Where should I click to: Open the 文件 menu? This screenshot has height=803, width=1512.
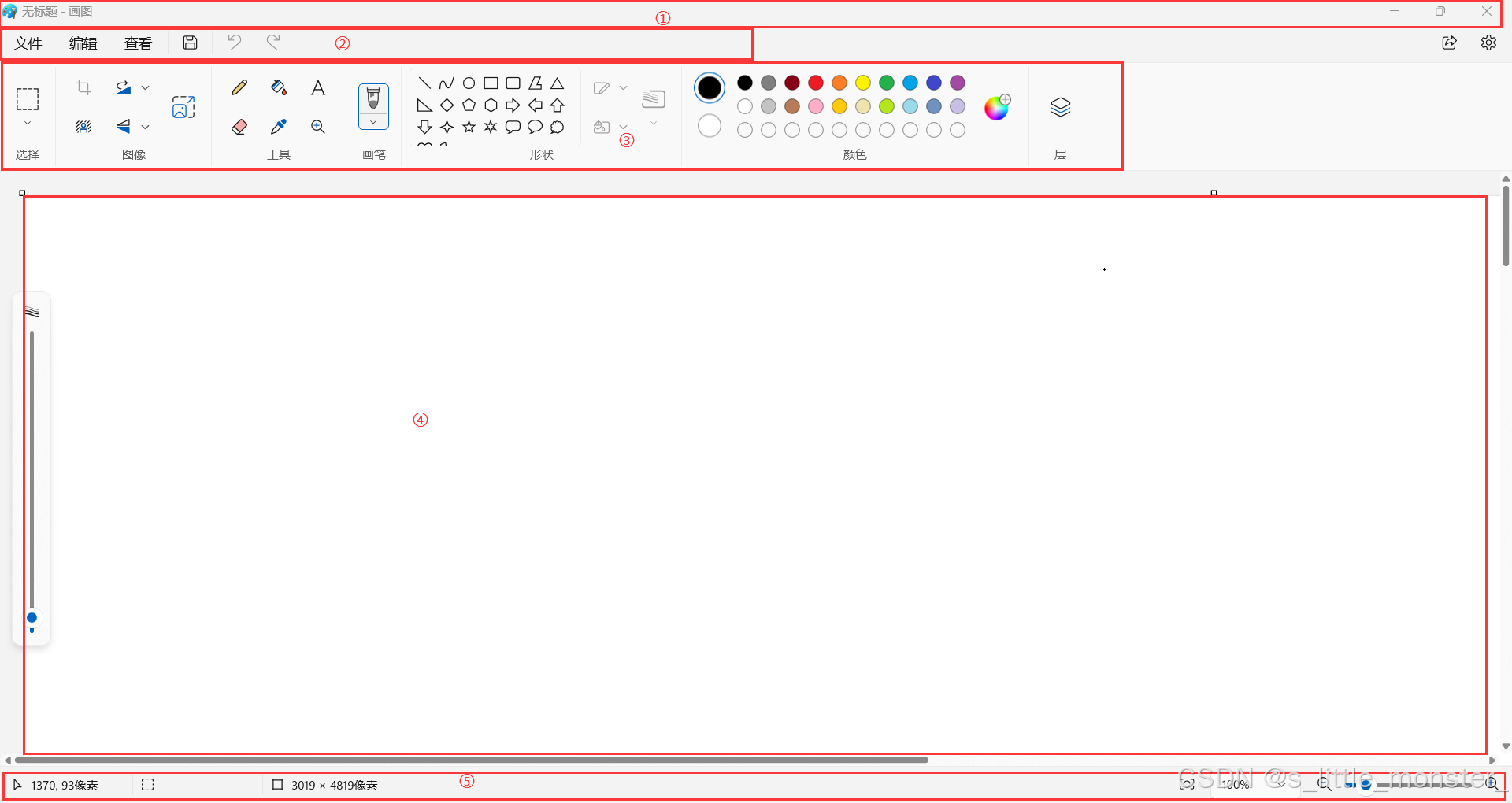[28, 43]
